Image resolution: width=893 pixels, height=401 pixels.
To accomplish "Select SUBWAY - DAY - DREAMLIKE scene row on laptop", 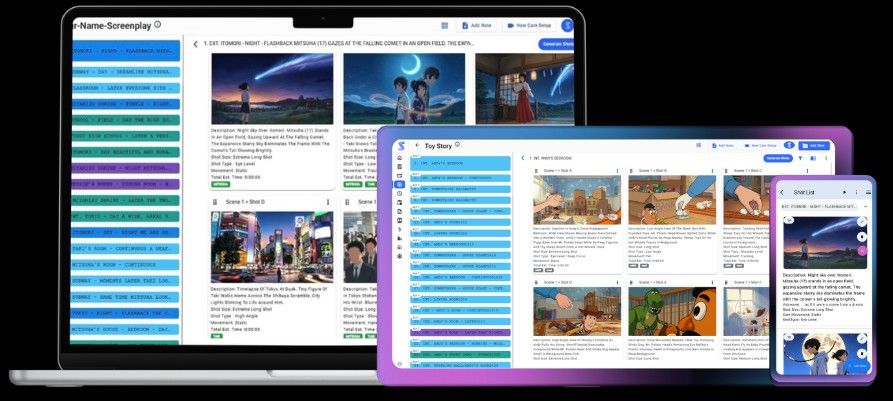I will coord(125,72).
